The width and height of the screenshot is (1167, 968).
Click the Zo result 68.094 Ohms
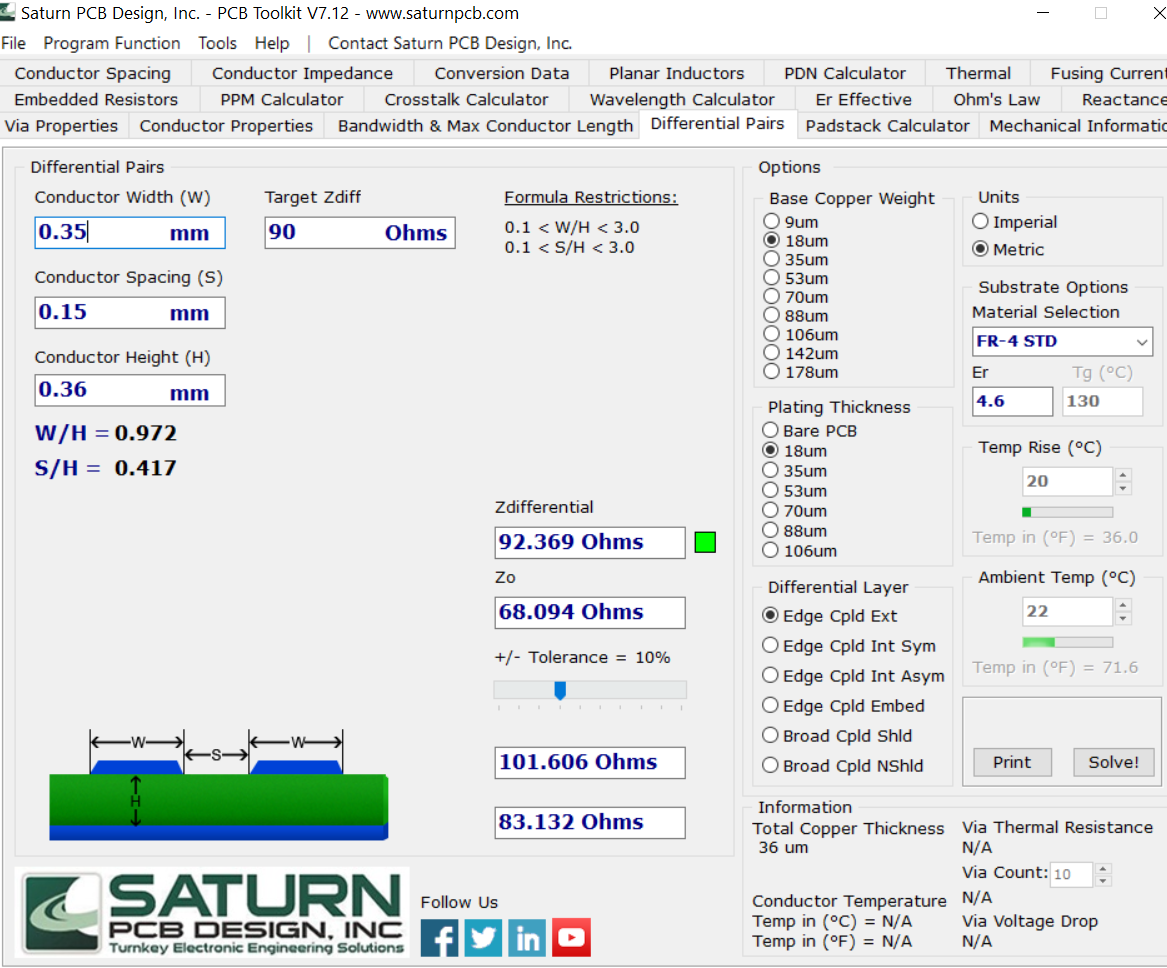(x=589, y=612)
